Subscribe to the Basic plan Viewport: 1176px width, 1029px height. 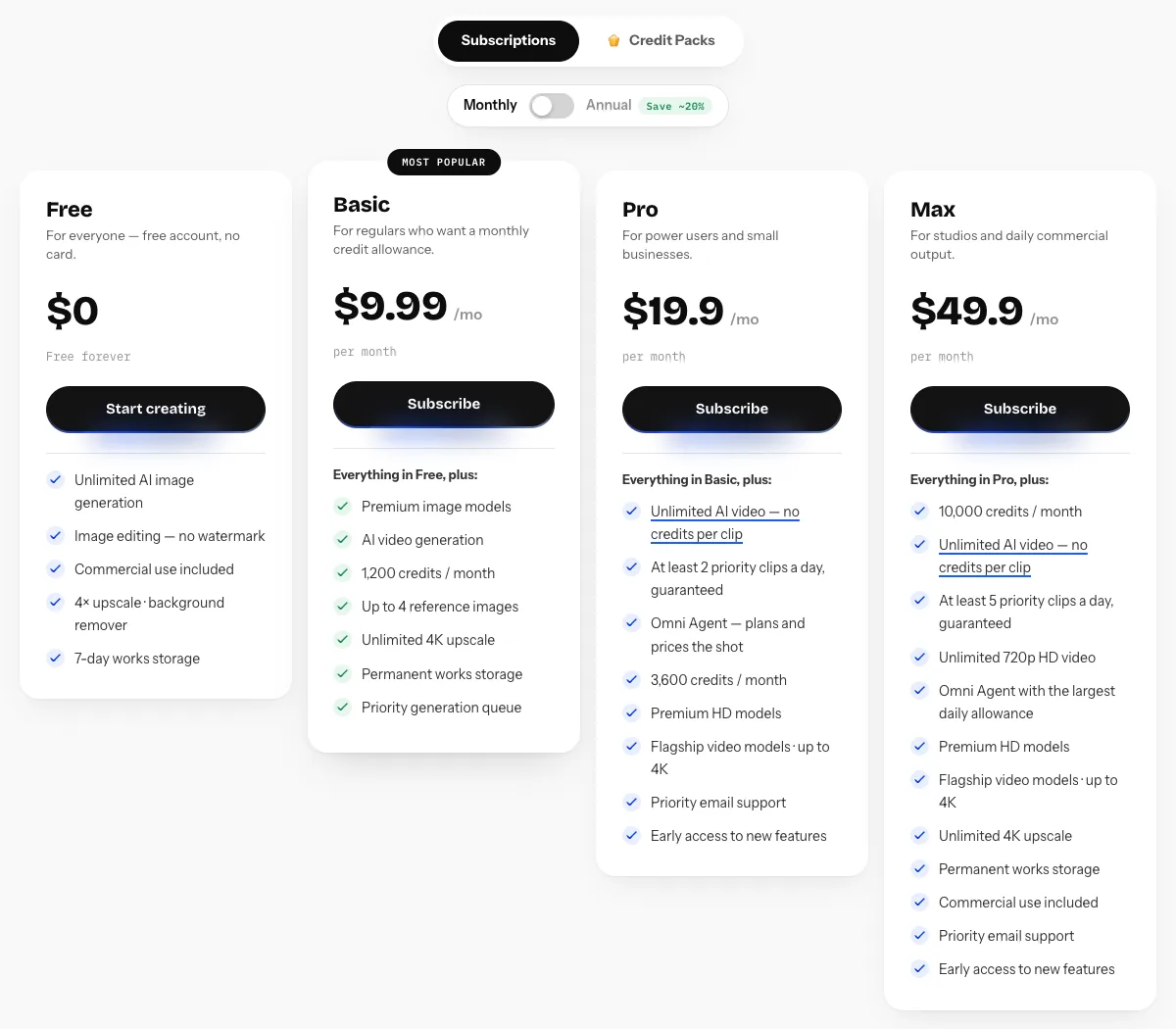click(x=444, y=404)
